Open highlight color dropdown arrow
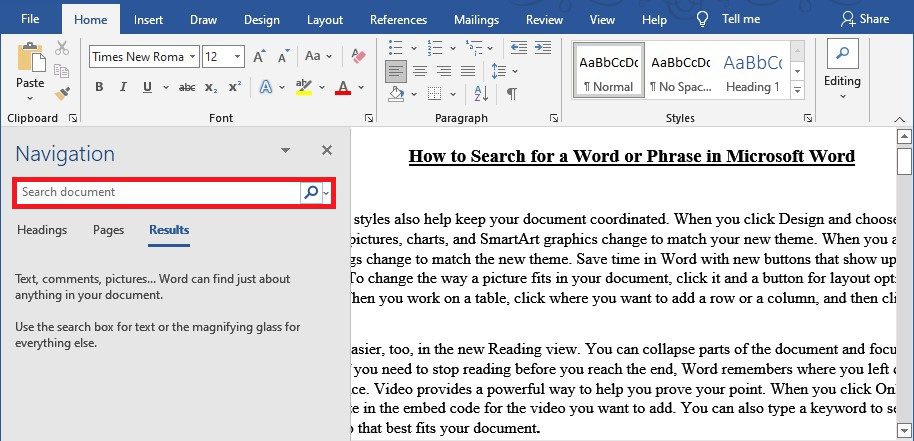 321,88
